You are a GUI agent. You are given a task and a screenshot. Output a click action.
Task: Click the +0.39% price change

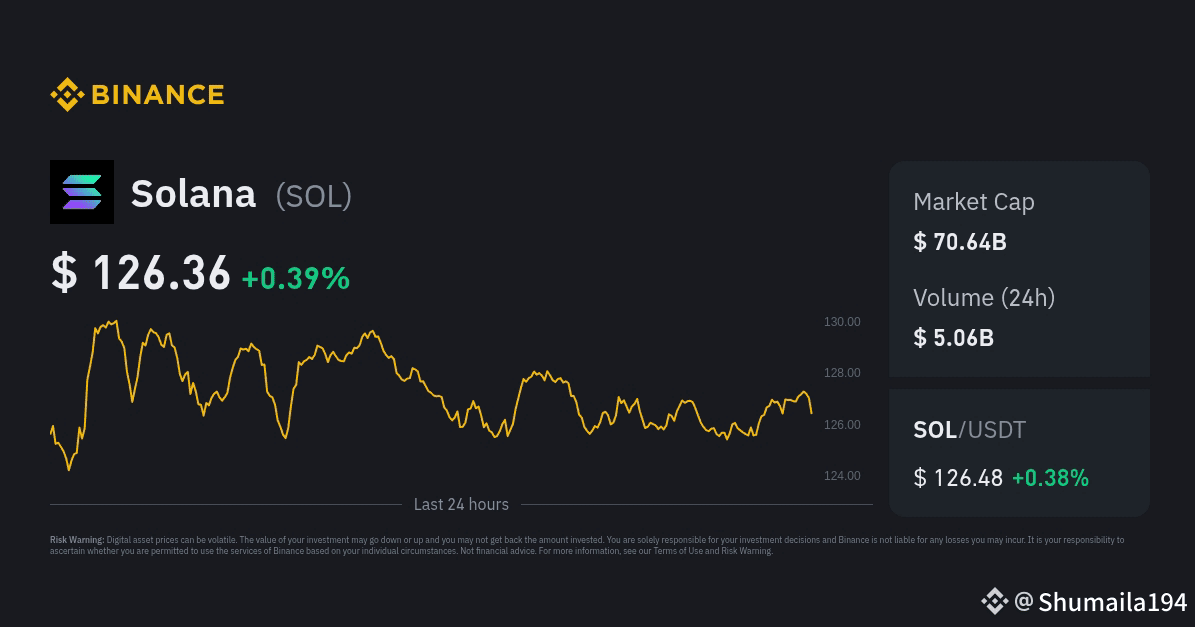click(x=296, y=278)
